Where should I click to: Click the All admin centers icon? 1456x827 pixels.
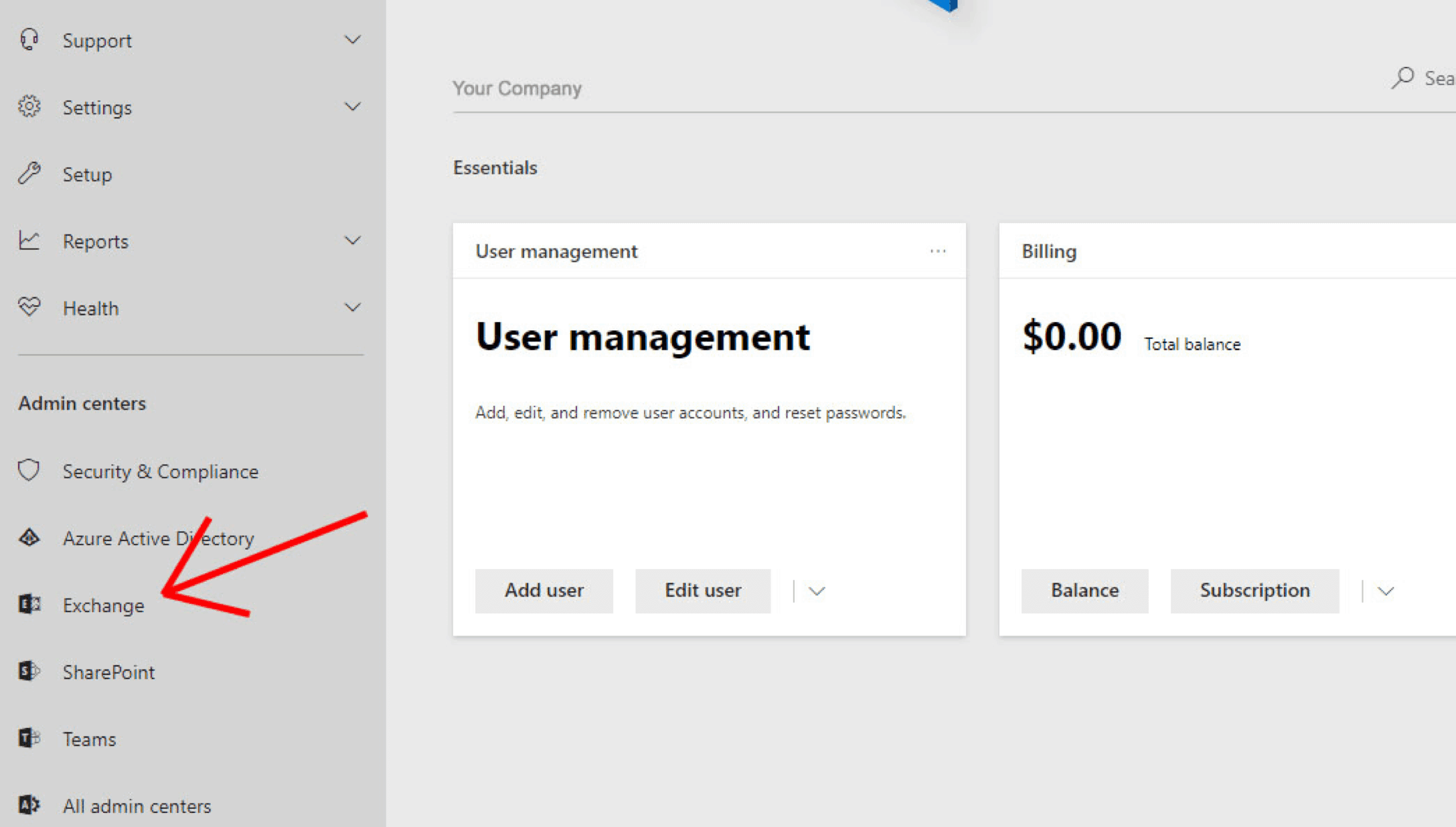click(x=29, y=805)
